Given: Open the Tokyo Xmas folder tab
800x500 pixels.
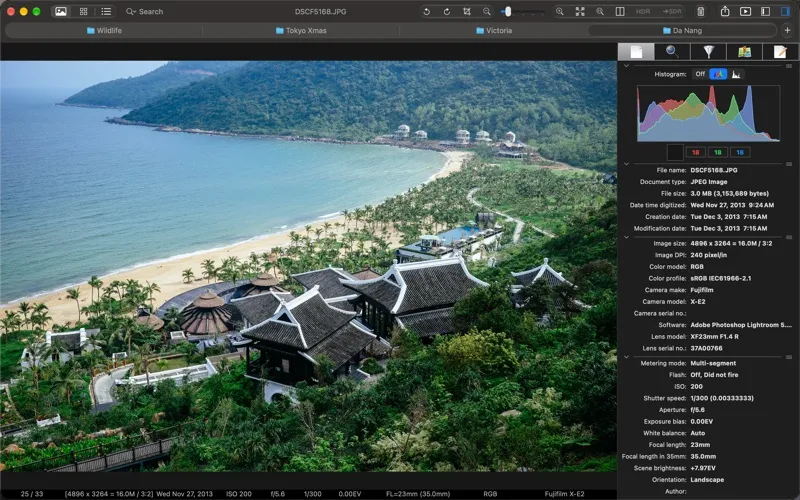Looking at the screenshot, I should 301,31.
